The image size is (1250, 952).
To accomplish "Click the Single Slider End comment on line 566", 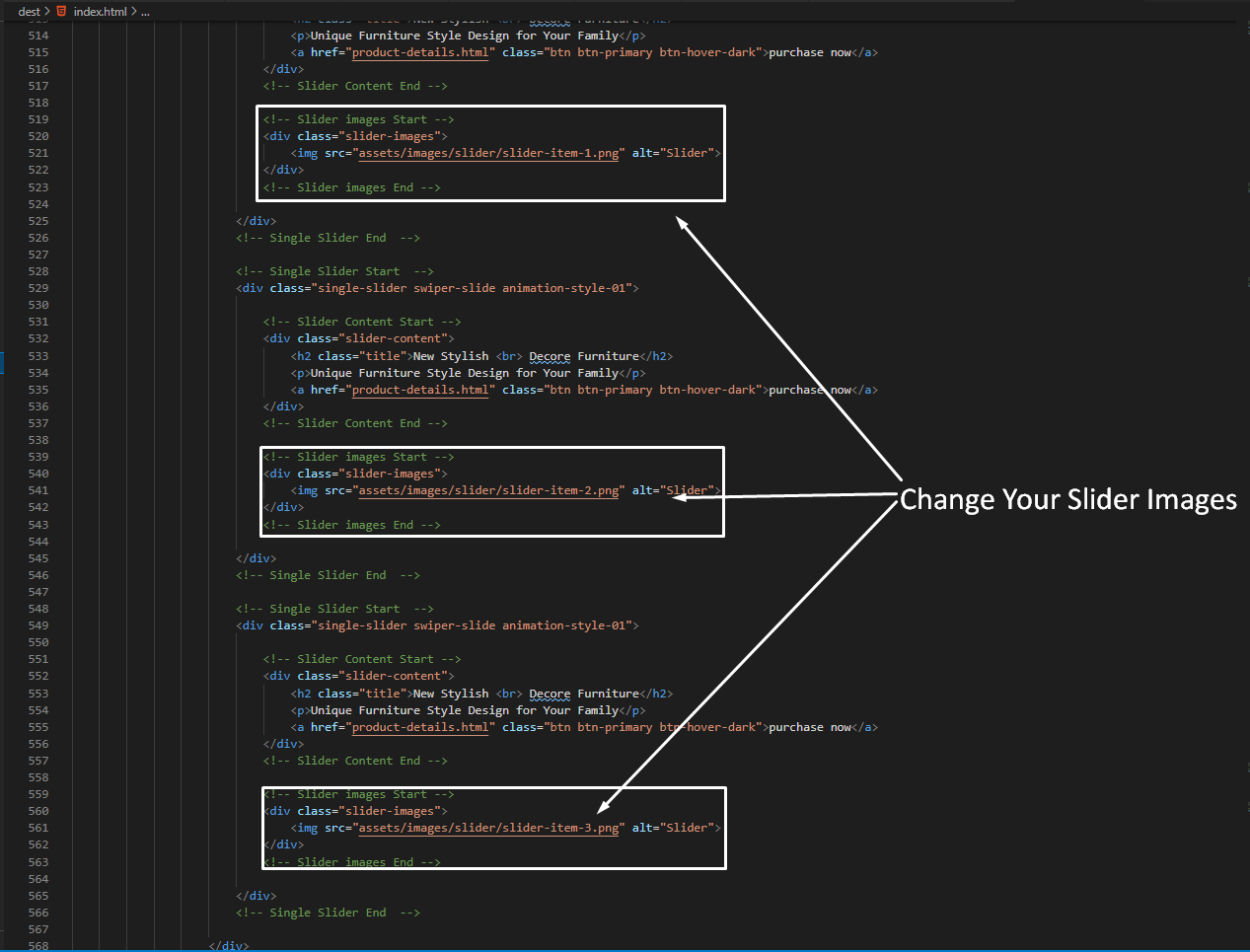I will point(328,913).
